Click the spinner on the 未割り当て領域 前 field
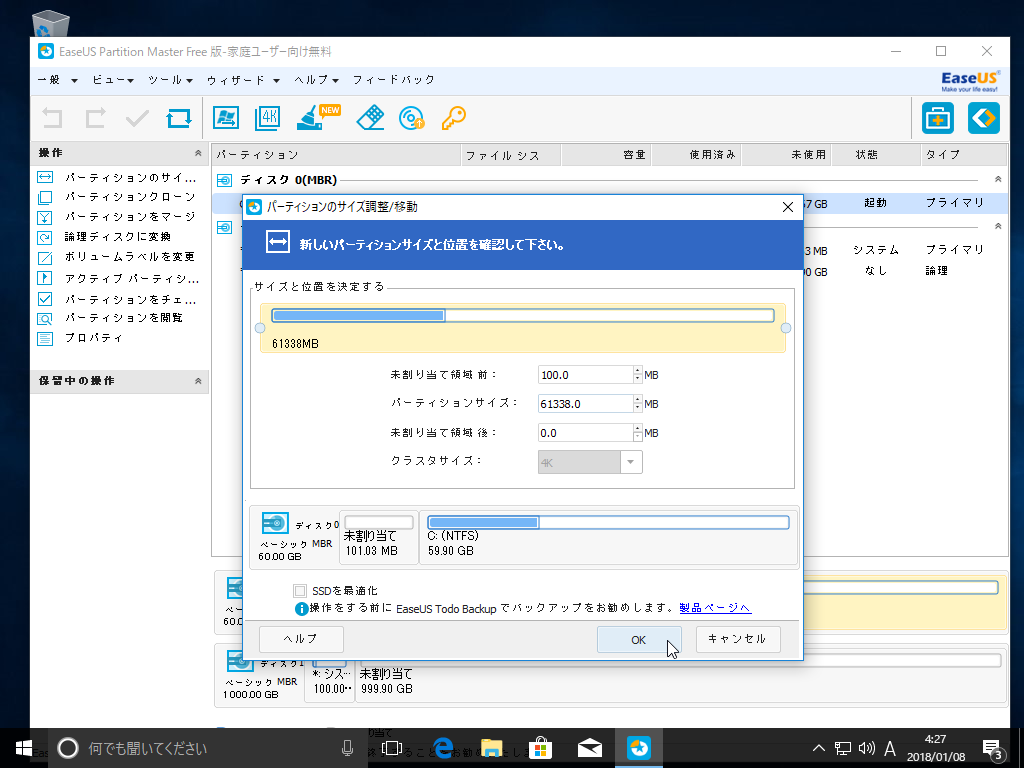The image size is (1024, 768). point(637,375)
